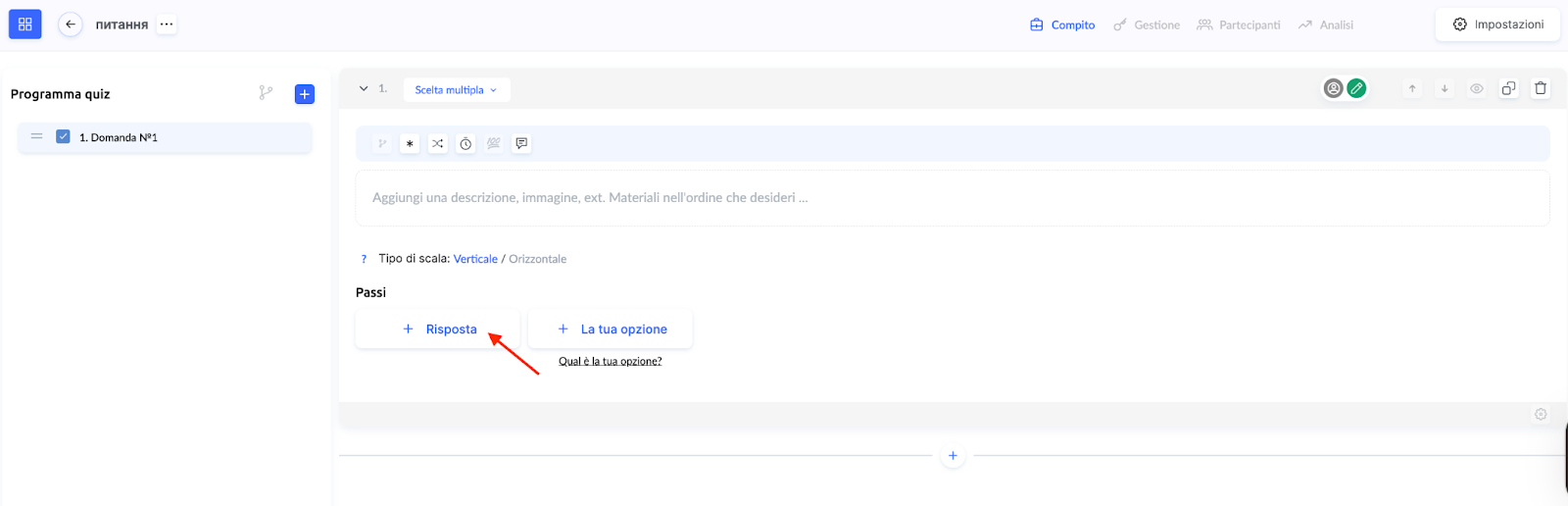Click the green pencil edit icon
Image resolution: width=1568 pixels, height=506 pixels.
pyautogui.click(x=1356, y=88)
